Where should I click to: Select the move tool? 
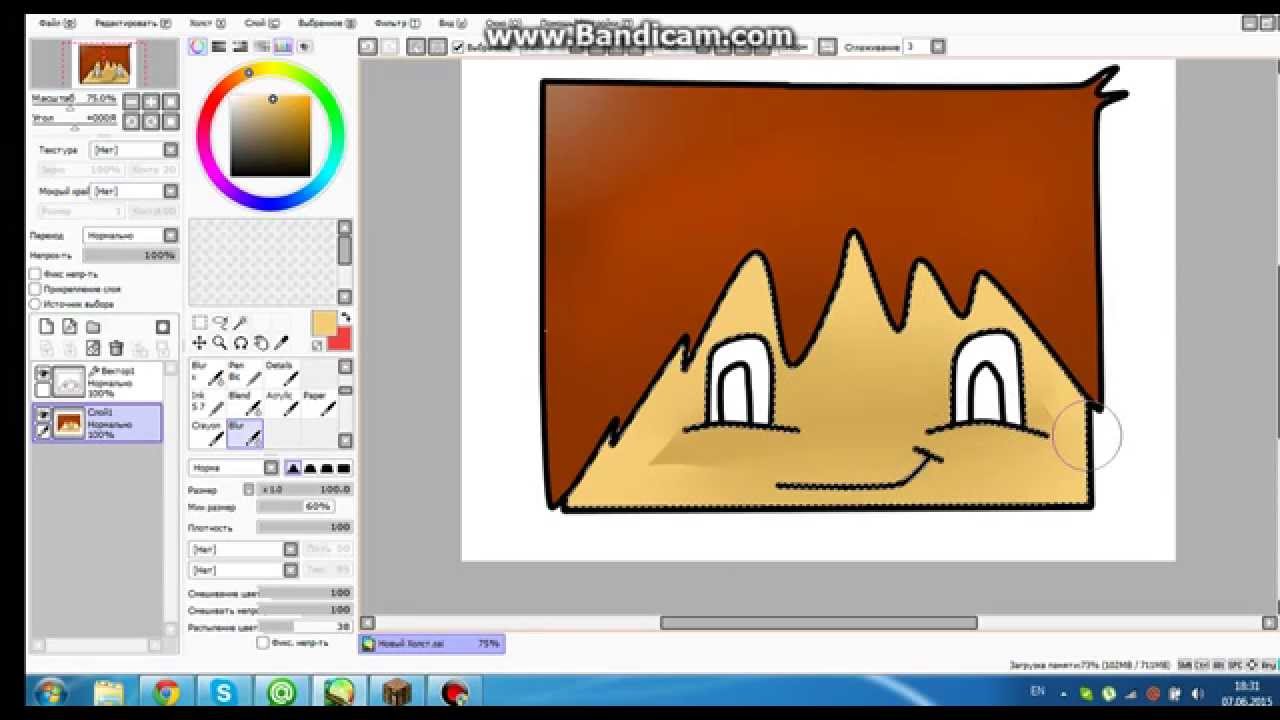coord(199,343)
